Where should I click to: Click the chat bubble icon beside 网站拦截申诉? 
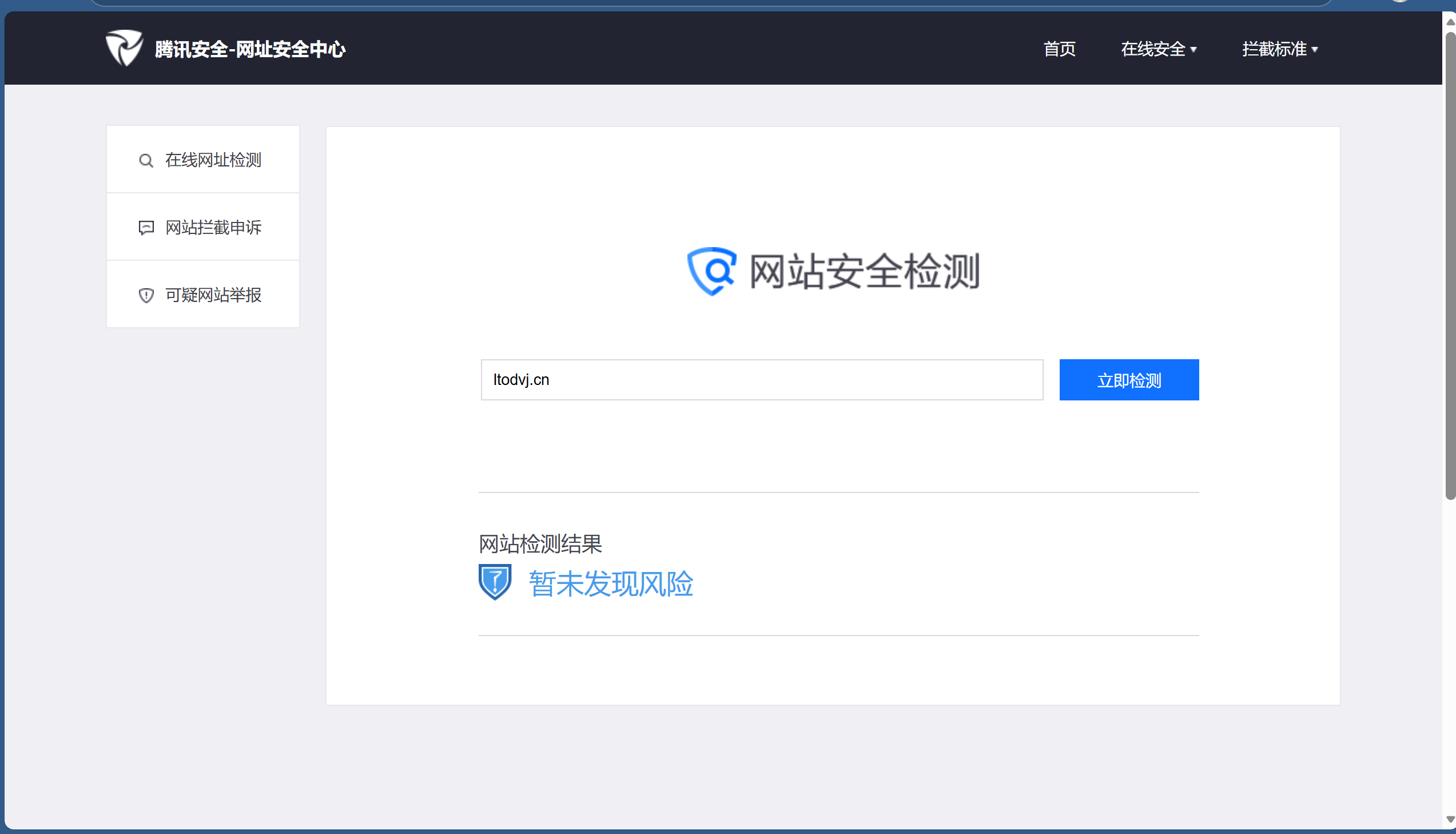(146, 228)
